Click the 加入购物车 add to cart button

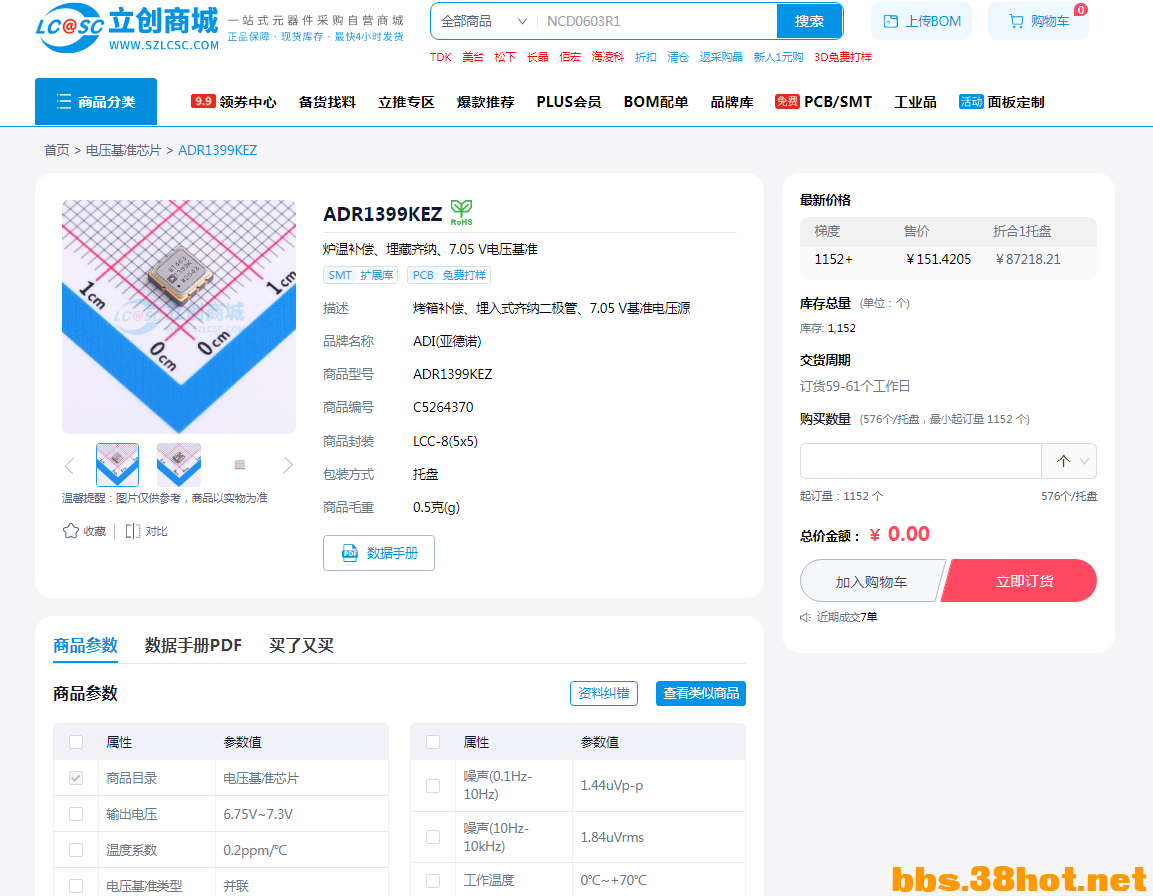(871, 581)
